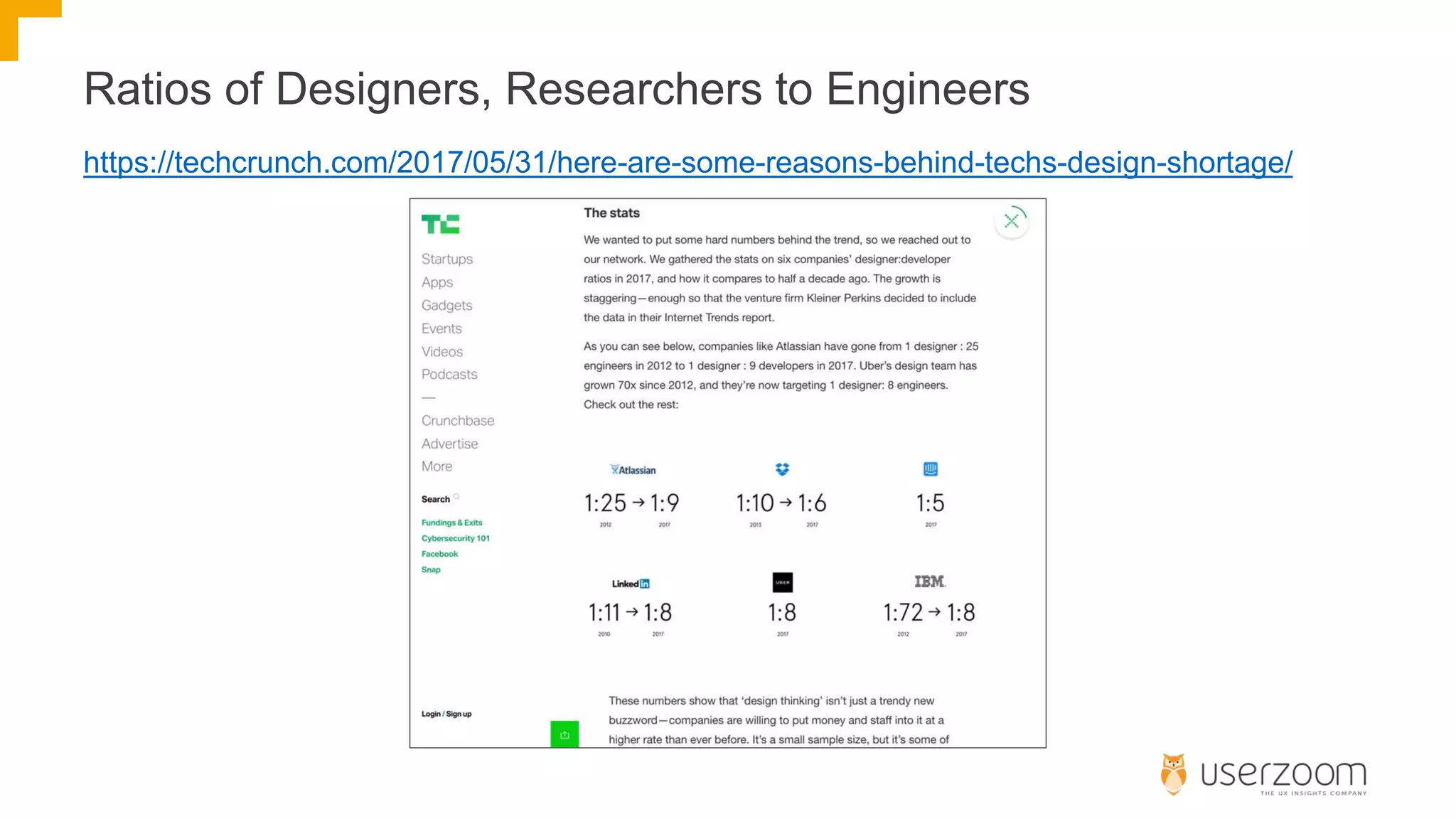The height and width of the screenshot is (819, 1456).
Task: Click the LinkedIn logo
Action: pyautogui.click(x=631, y=584)
